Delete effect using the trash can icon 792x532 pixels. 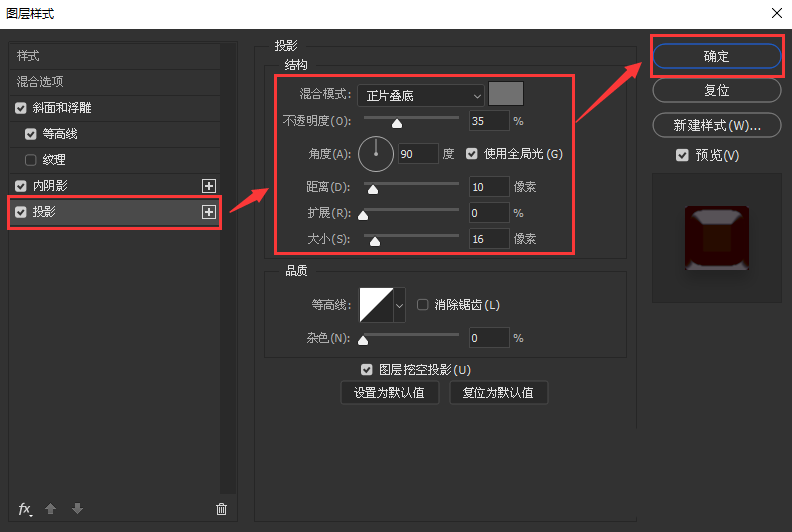[221, 509]
